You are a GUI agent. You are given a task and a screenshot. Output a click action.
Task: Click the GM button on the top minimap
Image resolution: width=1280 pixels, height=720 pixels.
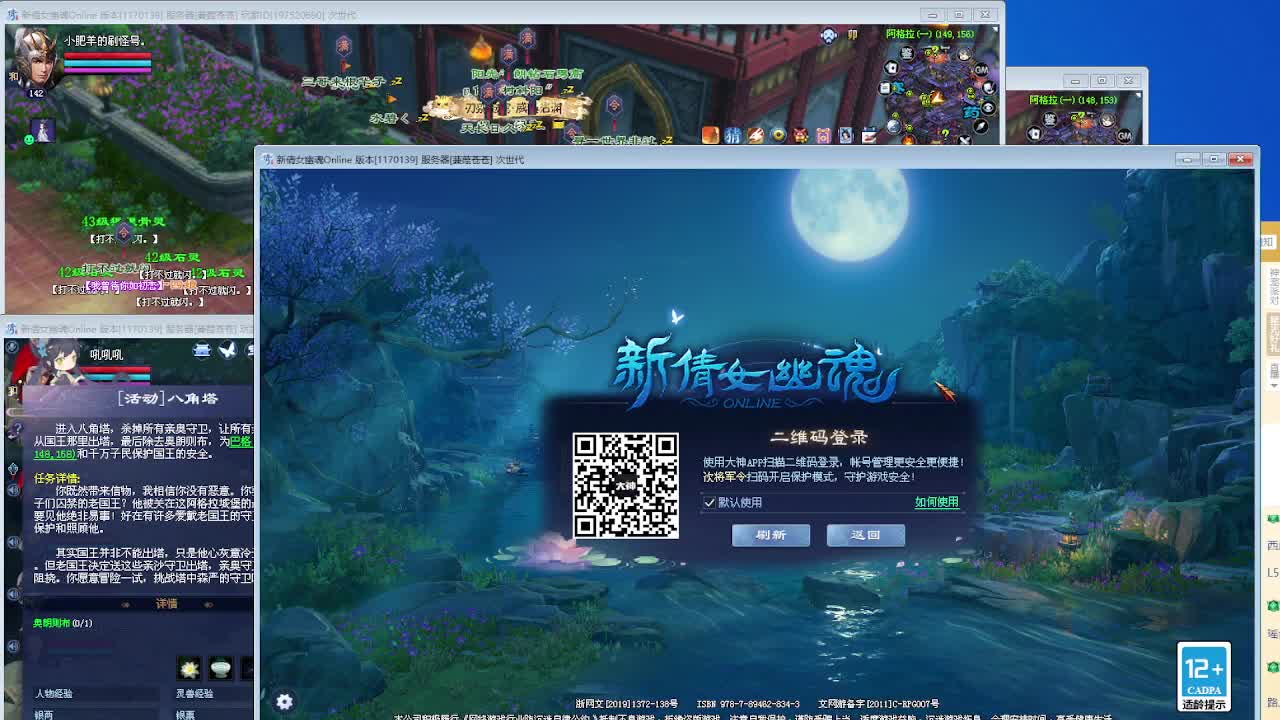point(981,70)
